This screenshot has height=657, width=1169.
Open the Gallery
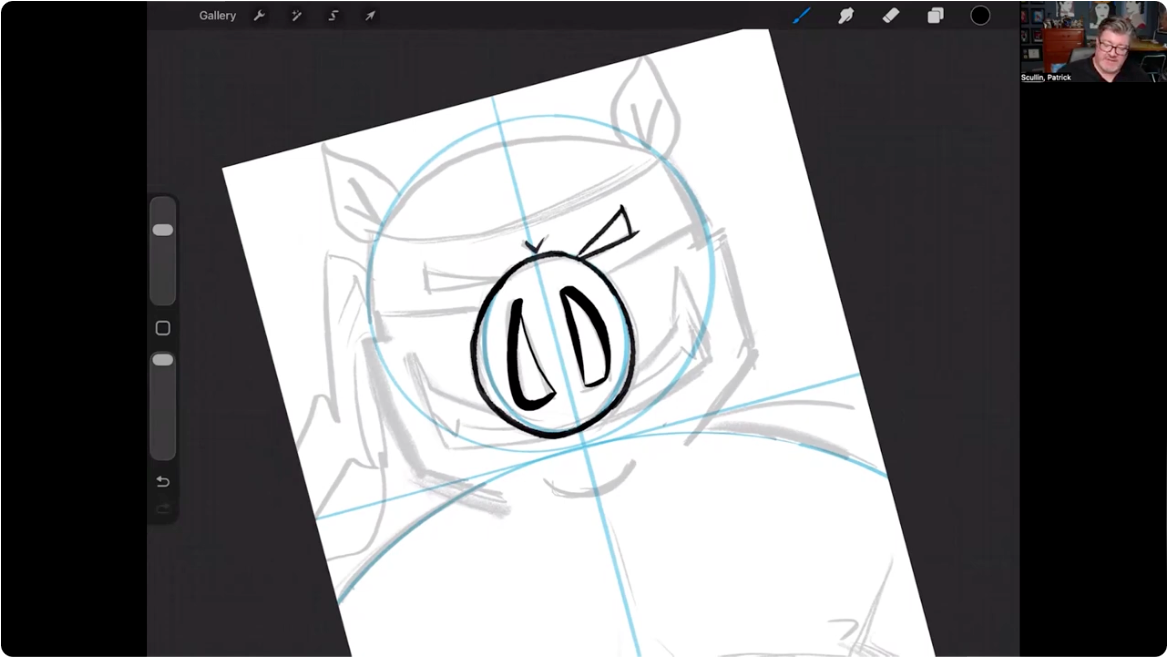(217, 16)
